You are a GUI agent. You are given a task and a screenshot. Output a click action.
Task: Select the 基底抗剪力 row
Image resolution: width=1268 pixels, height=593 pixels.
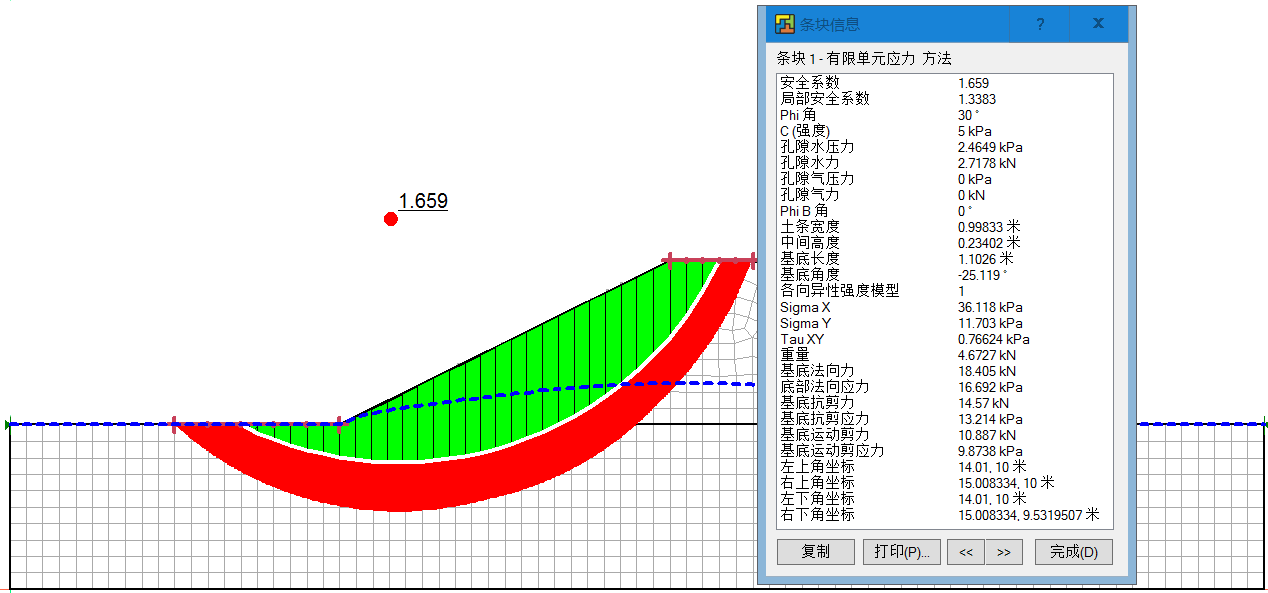coord(944,403)
